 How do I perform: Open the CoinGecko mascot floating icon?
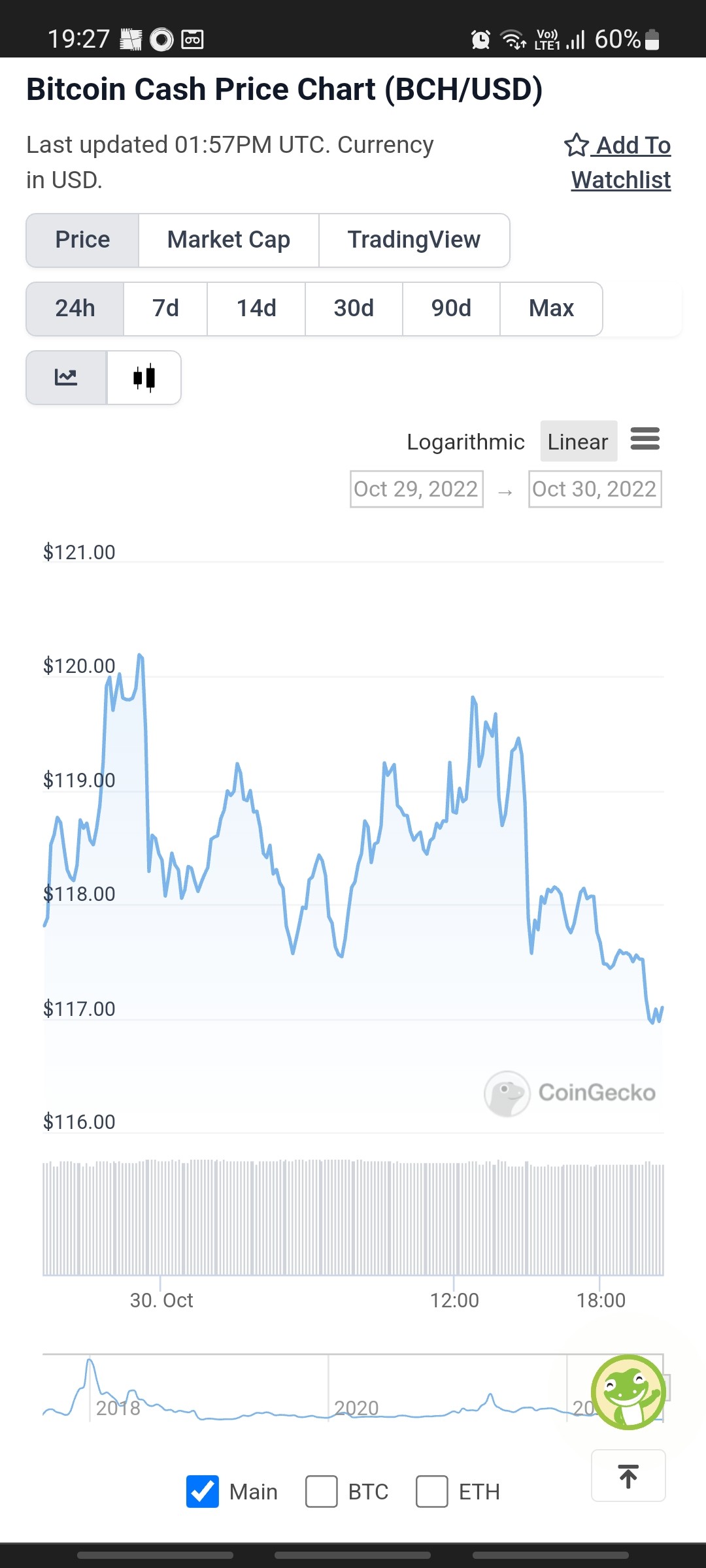click(628, 1392)
